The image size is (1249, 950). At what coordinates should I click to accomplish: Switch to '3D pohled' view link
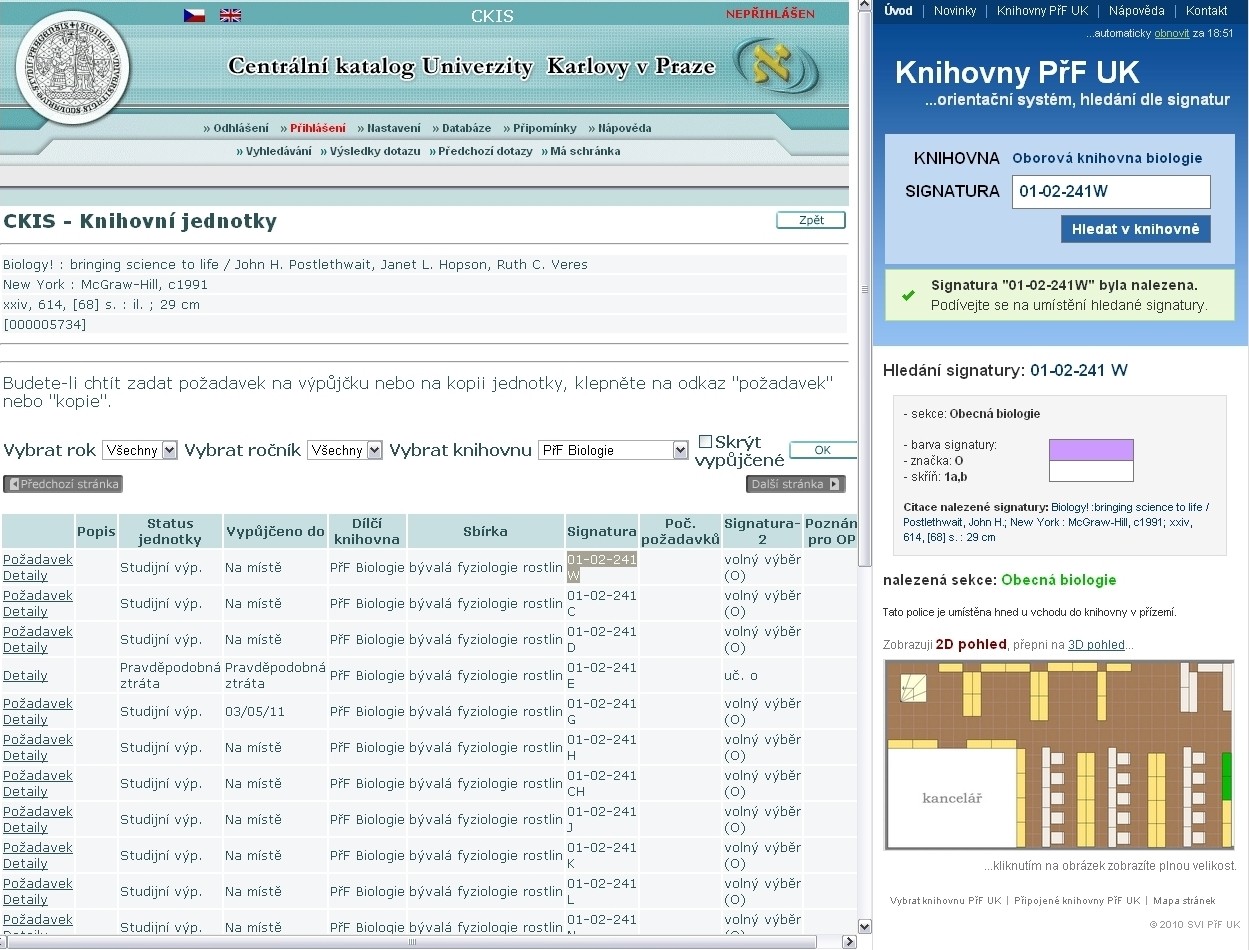(1096, 645)
